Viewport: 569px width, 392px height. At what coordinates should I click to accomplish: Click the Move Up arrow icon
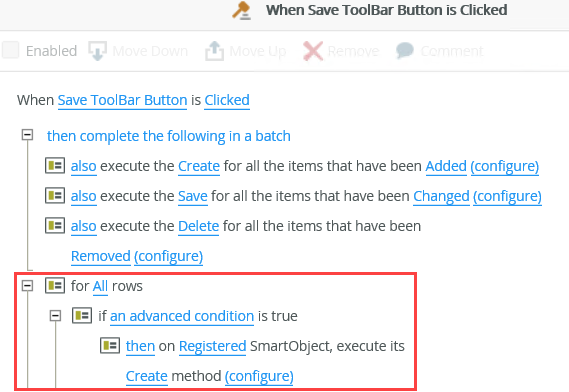tap(214, 51)
